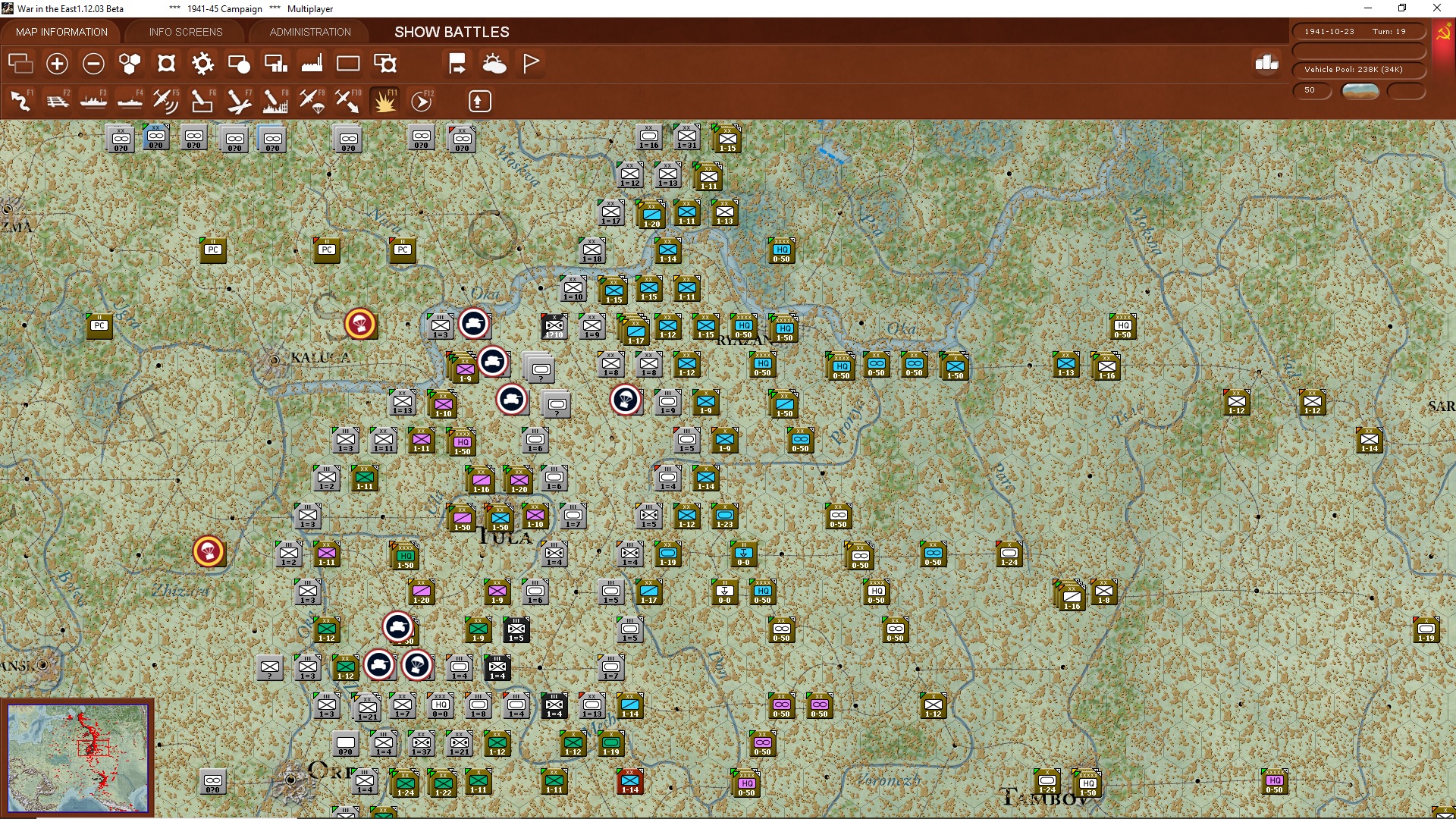Select the black unit counter labeled 1210

pyautogui.click(x=554, y=327)
